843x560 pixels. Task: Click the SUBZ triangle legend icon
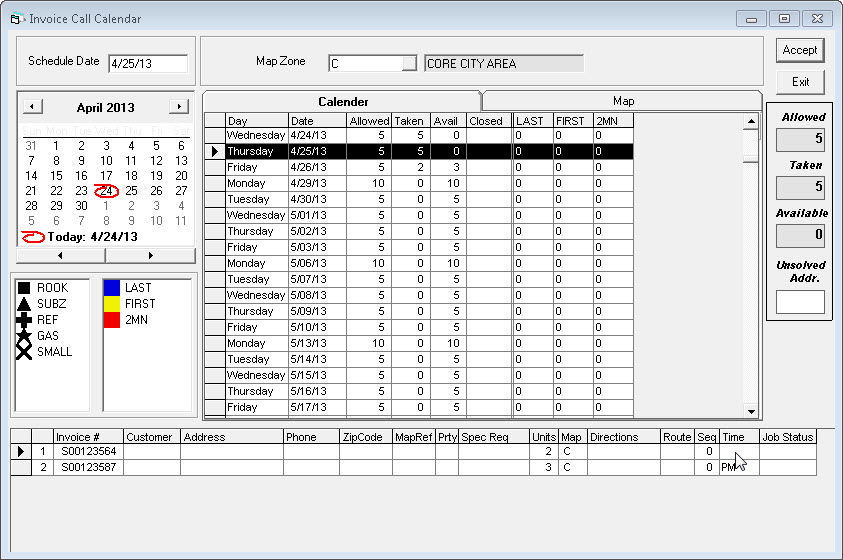(24, 303)
